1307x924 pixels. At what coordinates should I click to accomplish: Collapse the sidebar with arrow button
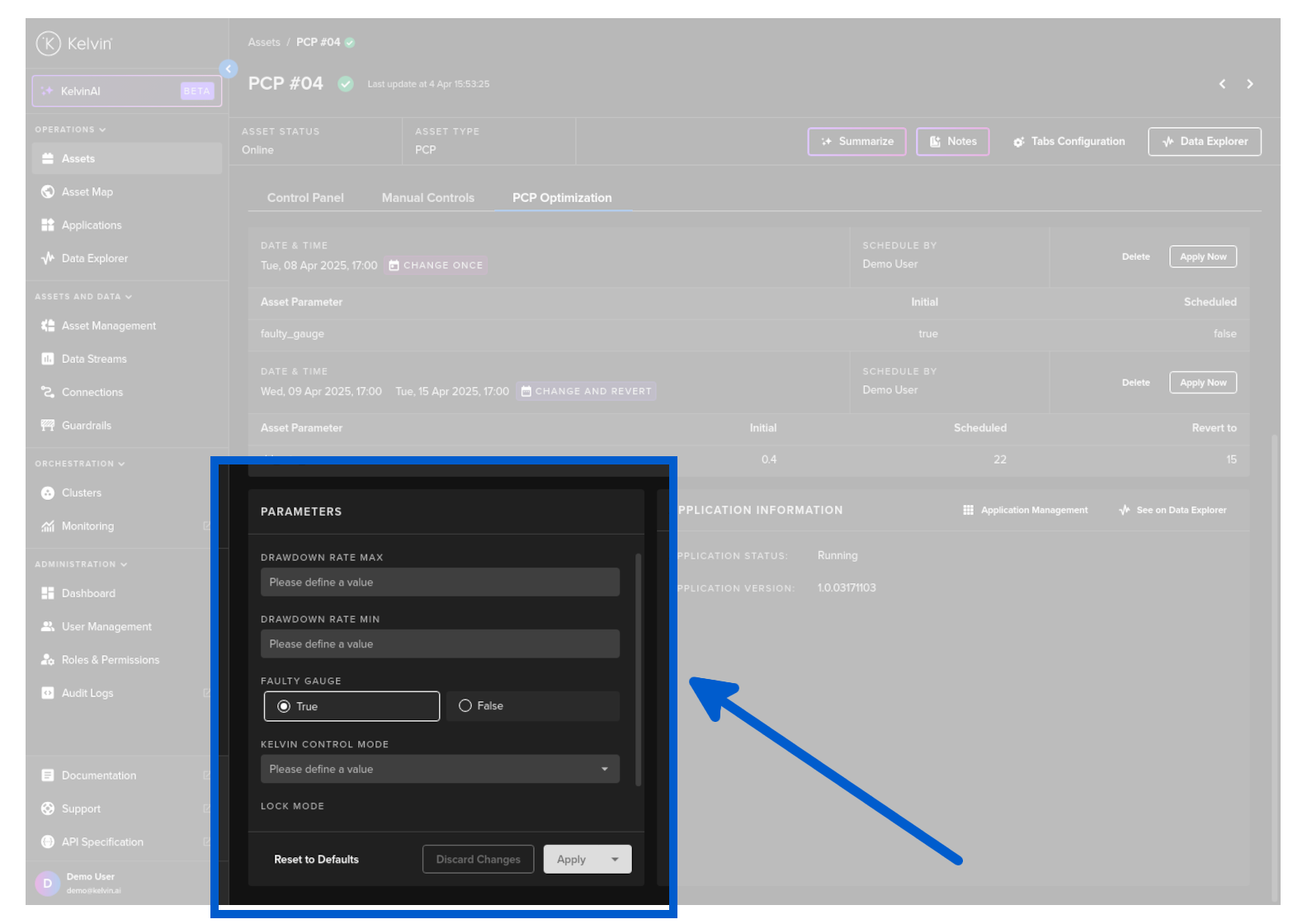pyautogui.click(x=229, y=68)
